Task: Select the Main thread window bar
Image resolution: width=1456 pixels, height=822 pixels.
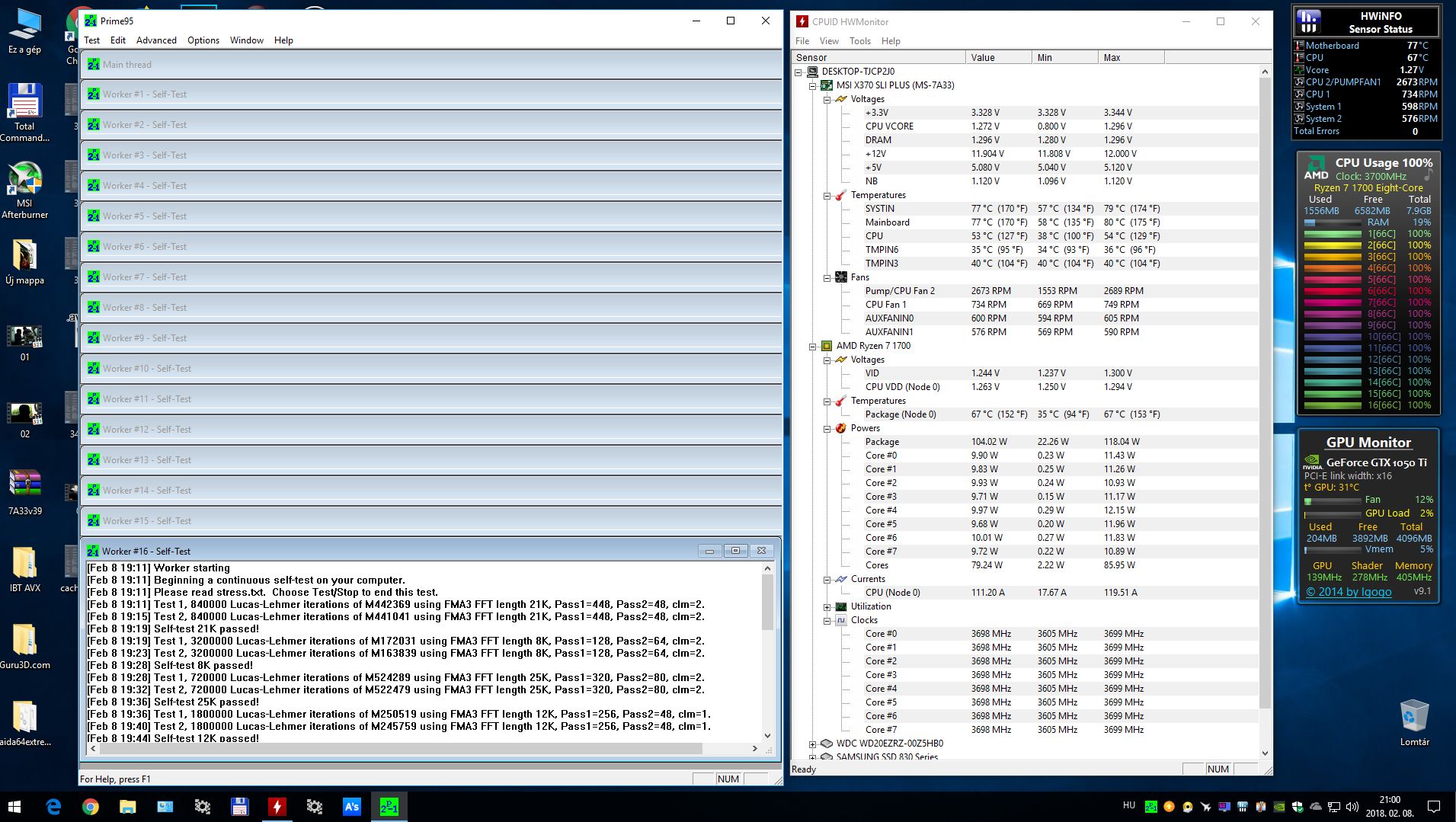Action: coord(431,65)
